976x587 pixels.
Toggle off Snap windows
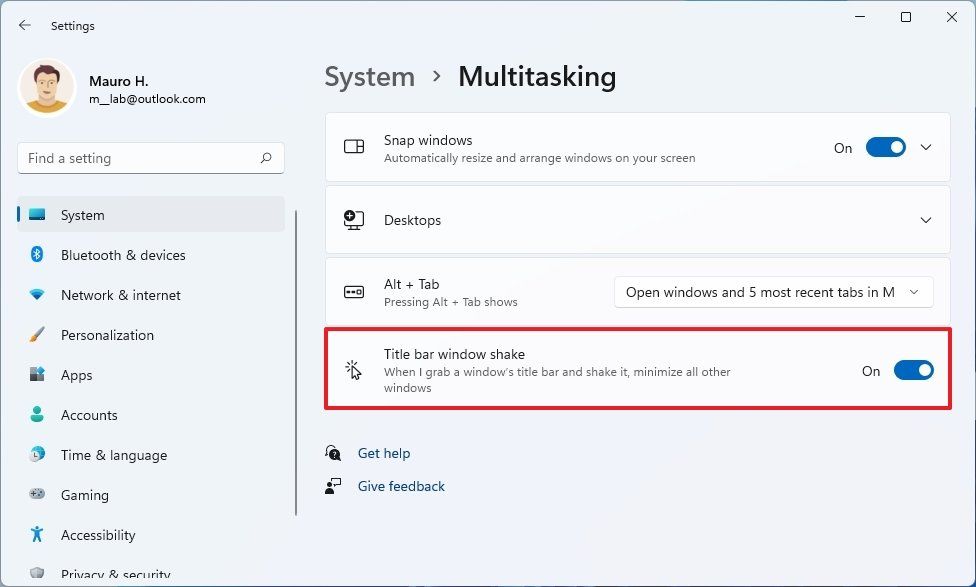point(885,146)
